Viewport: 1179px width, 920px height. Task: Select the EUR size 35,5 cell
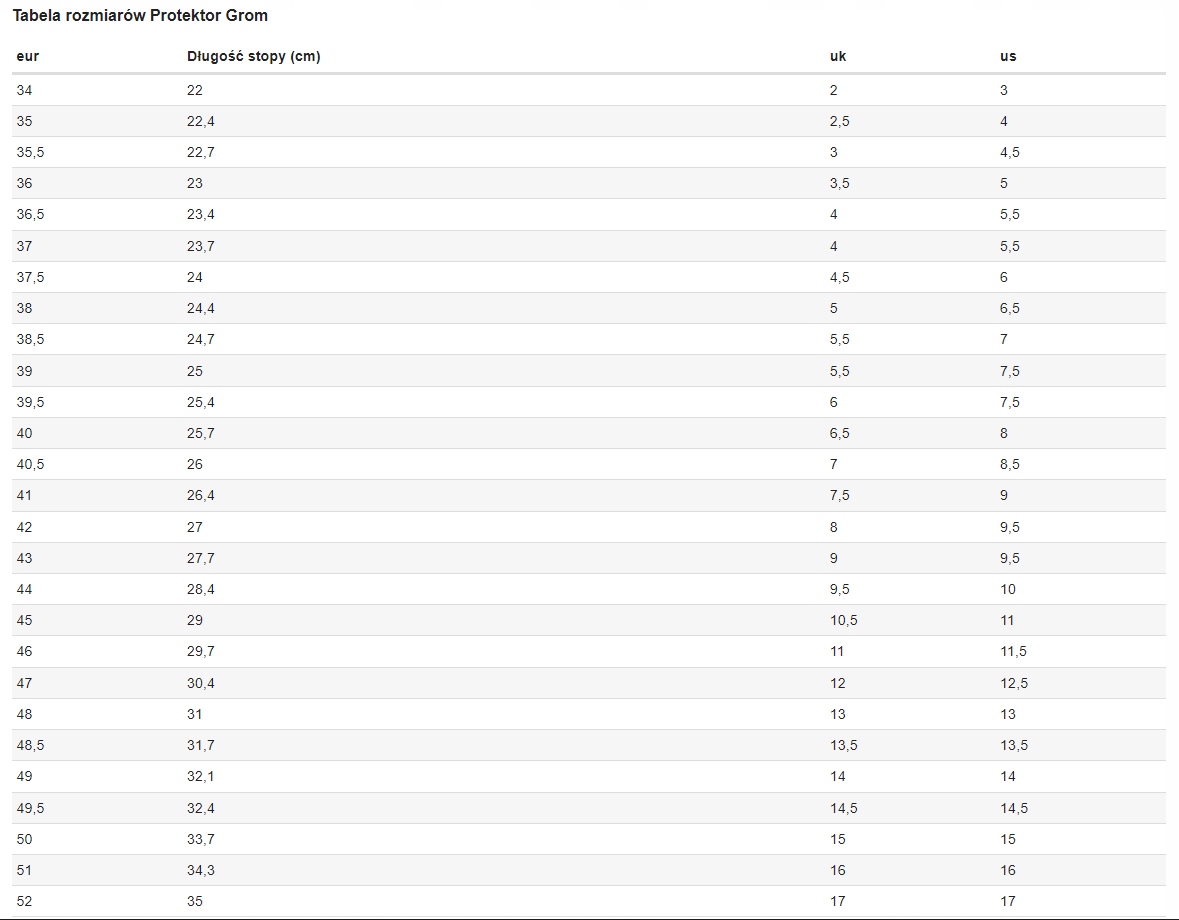click(30, 152)
